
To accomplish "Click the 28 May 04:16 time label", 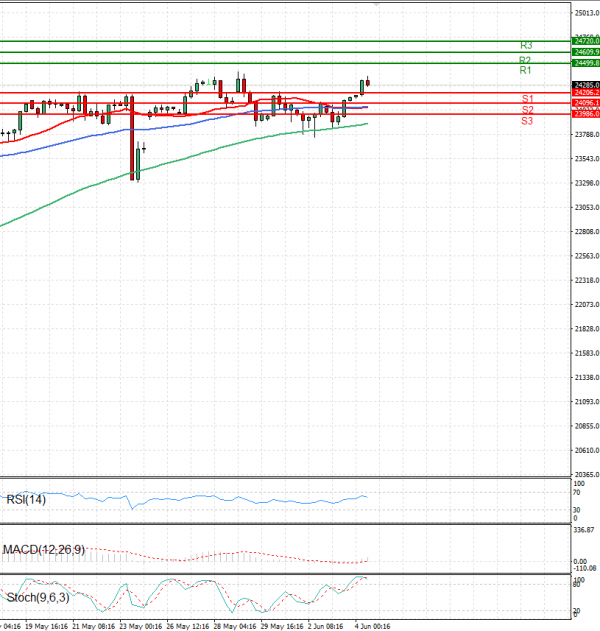I will 235,627.
